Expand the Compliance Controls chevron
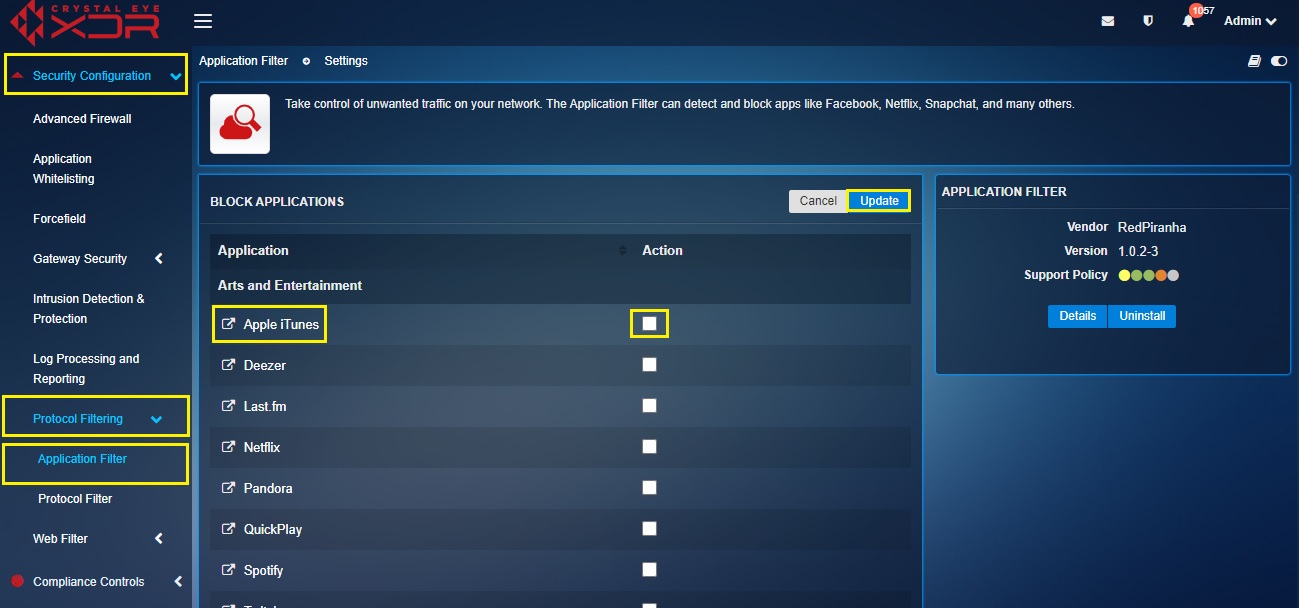Screen dimensions: 1299x608 [178, 581]
